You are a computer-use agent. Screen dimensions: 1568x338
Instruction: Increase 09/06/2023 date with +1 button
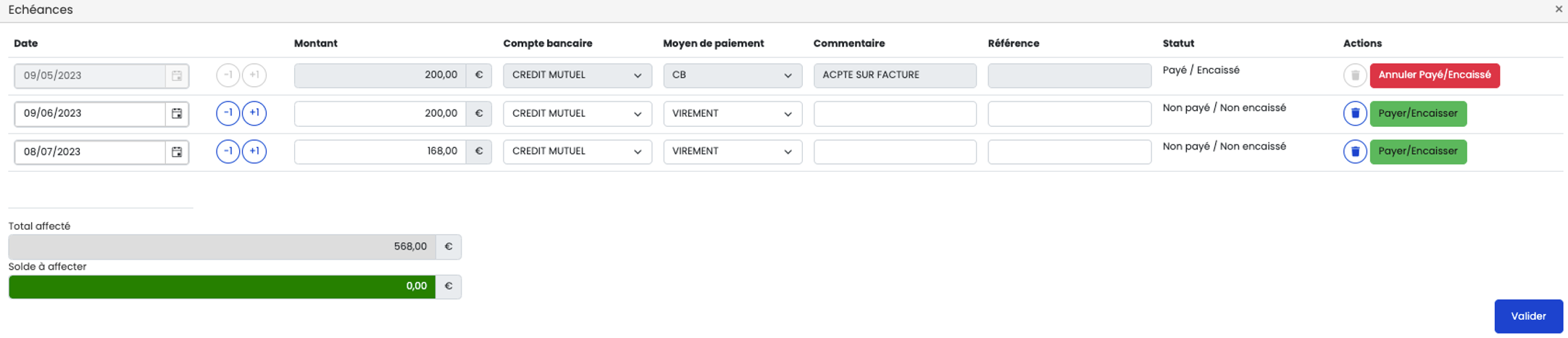pyautogui.click(x=254, y=113)
